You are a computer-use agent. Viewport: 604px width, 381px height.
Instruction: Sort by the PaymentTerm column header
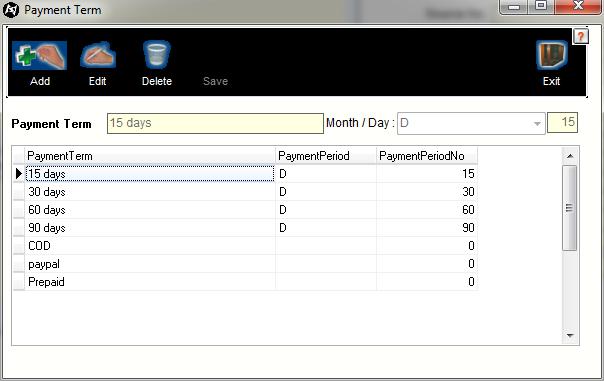[x=150, y=156]
